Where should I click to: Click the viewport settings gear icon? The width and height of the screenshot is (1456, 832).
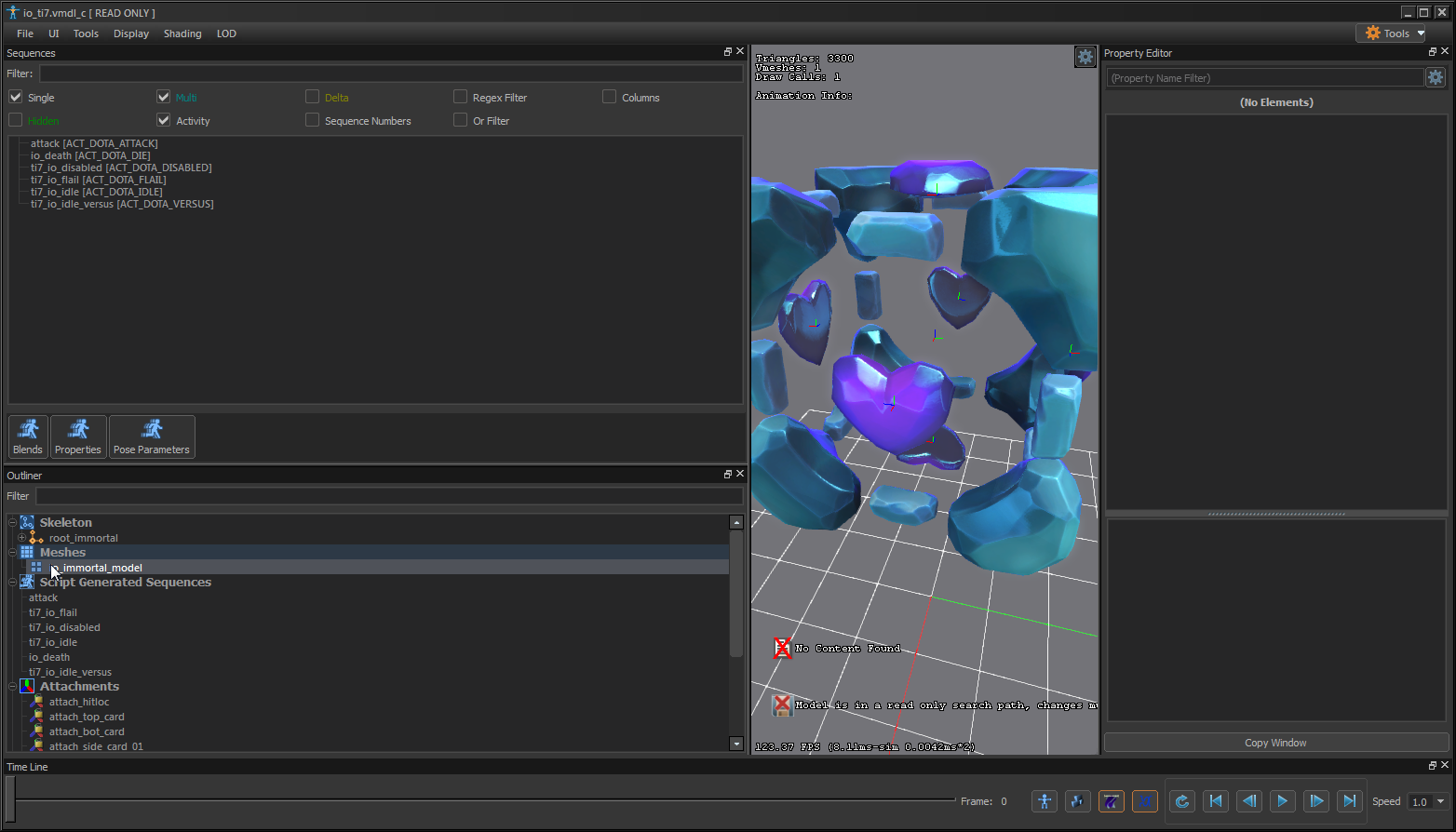[1085, 57]
